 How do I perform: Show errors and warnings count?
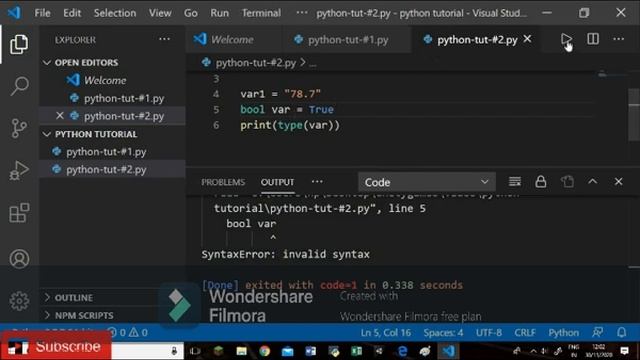tap(128, 333)
